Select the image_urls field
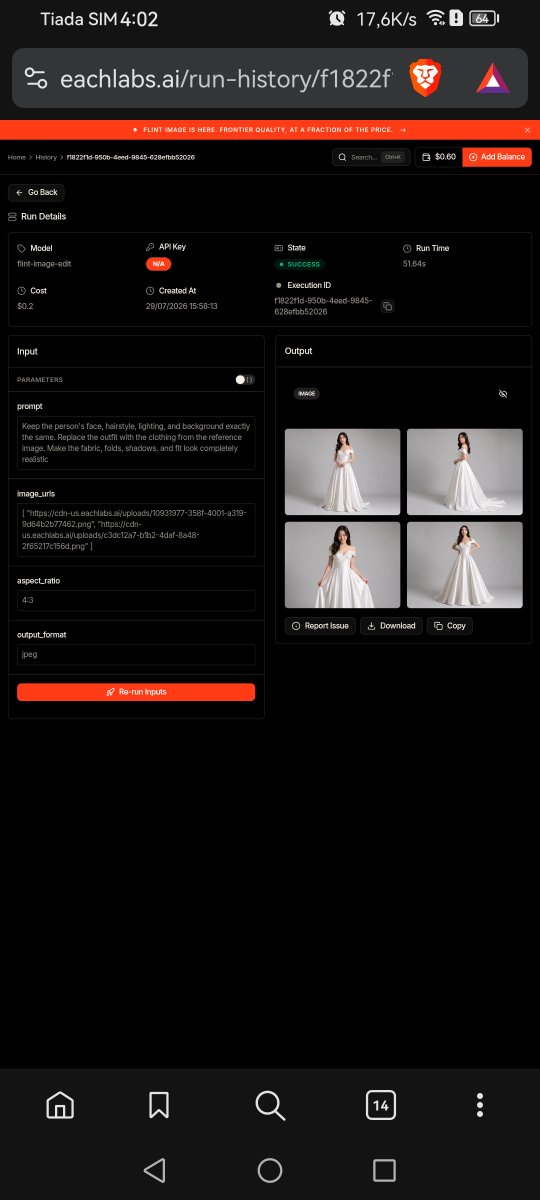This screenshot has width=540, height=1200. point(136,530)
